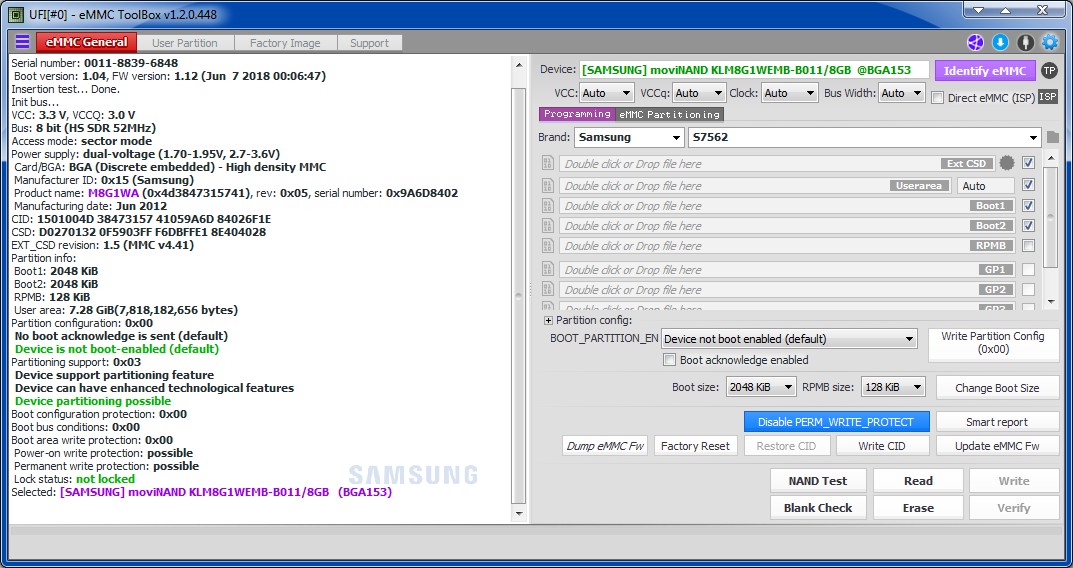Switch to User Partition tab
The image size is (1073, 568).
click(x=185, y=42)
